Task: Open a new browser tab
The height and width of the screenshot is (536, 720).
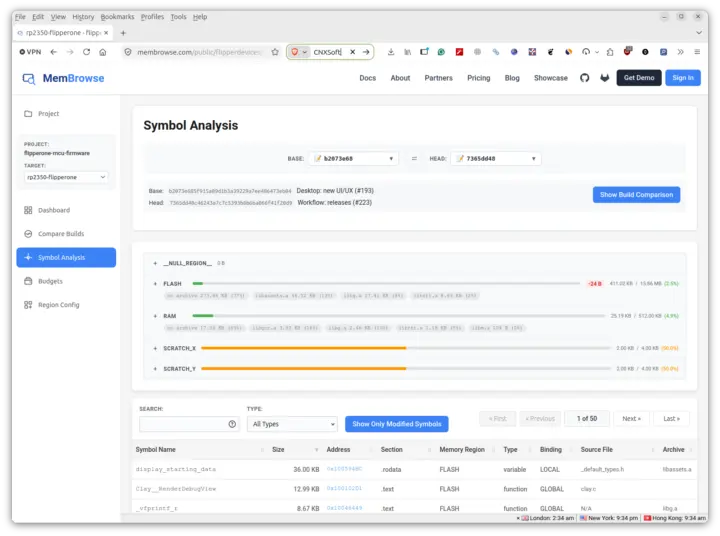Action: click(123, 33)
